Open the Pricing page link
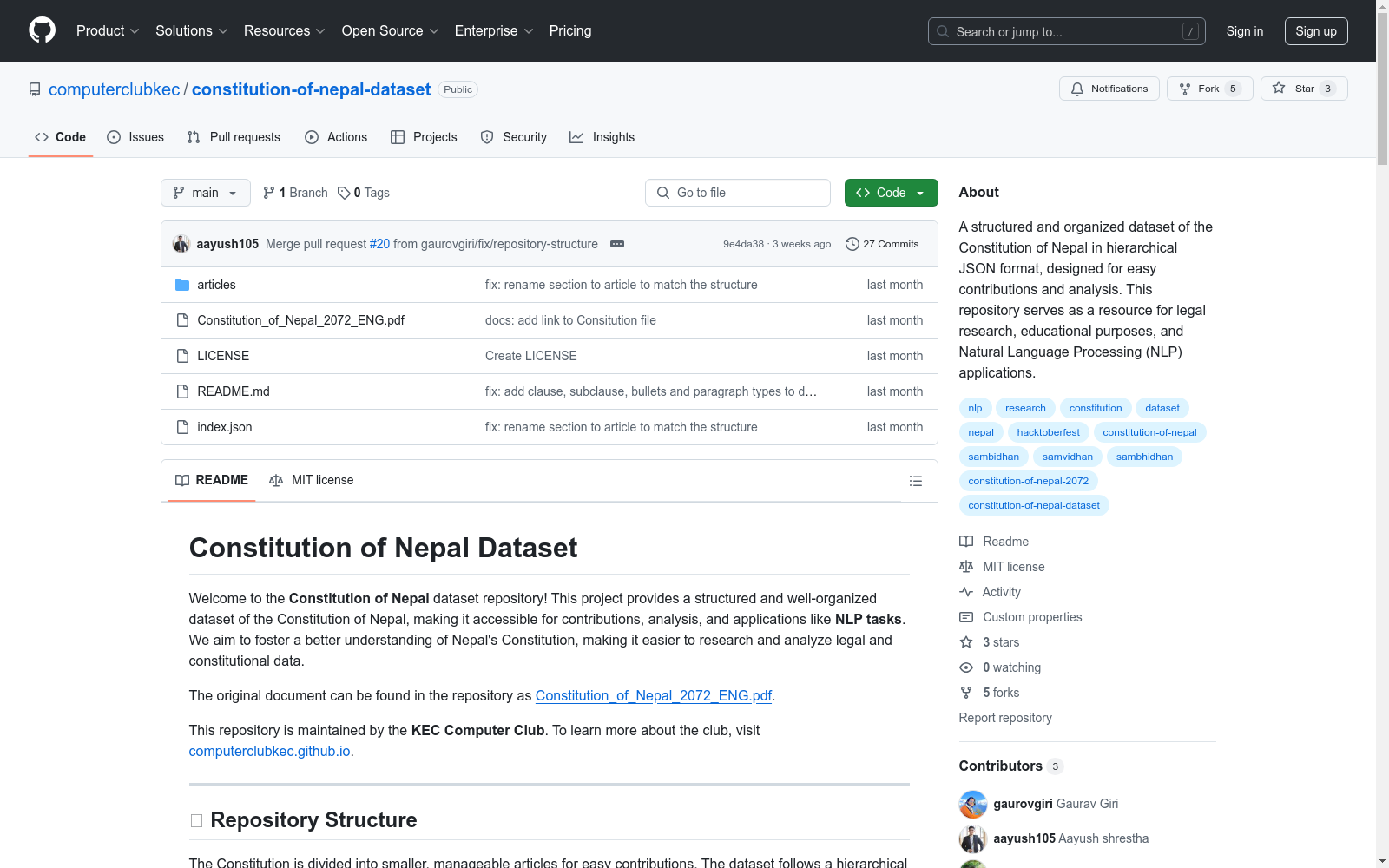 [570, 31]
